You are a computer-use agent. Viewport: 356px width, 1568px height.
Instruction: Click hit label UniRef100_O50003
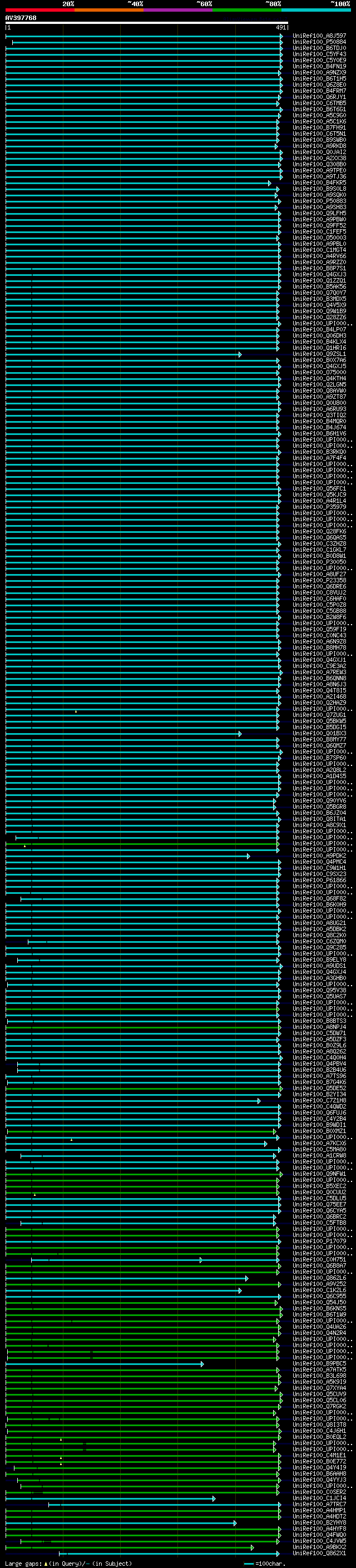point(319,238)
